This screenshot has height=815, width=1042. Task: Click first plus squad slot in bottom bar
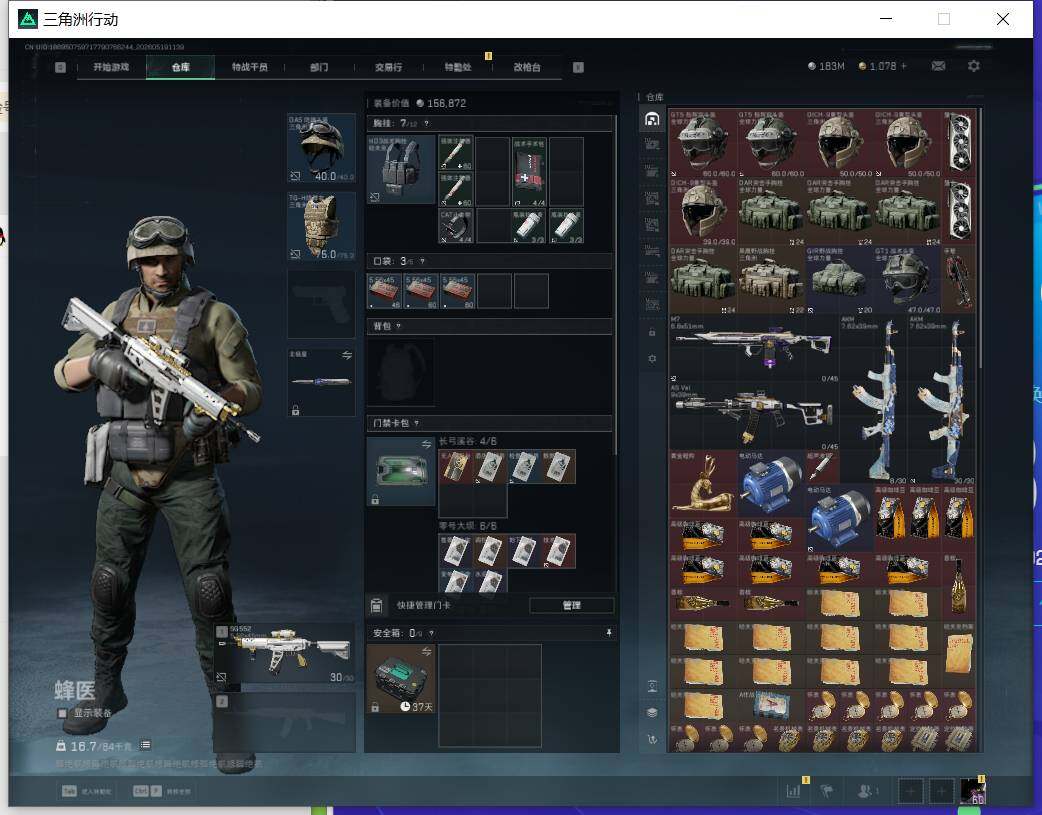[910, 791]
